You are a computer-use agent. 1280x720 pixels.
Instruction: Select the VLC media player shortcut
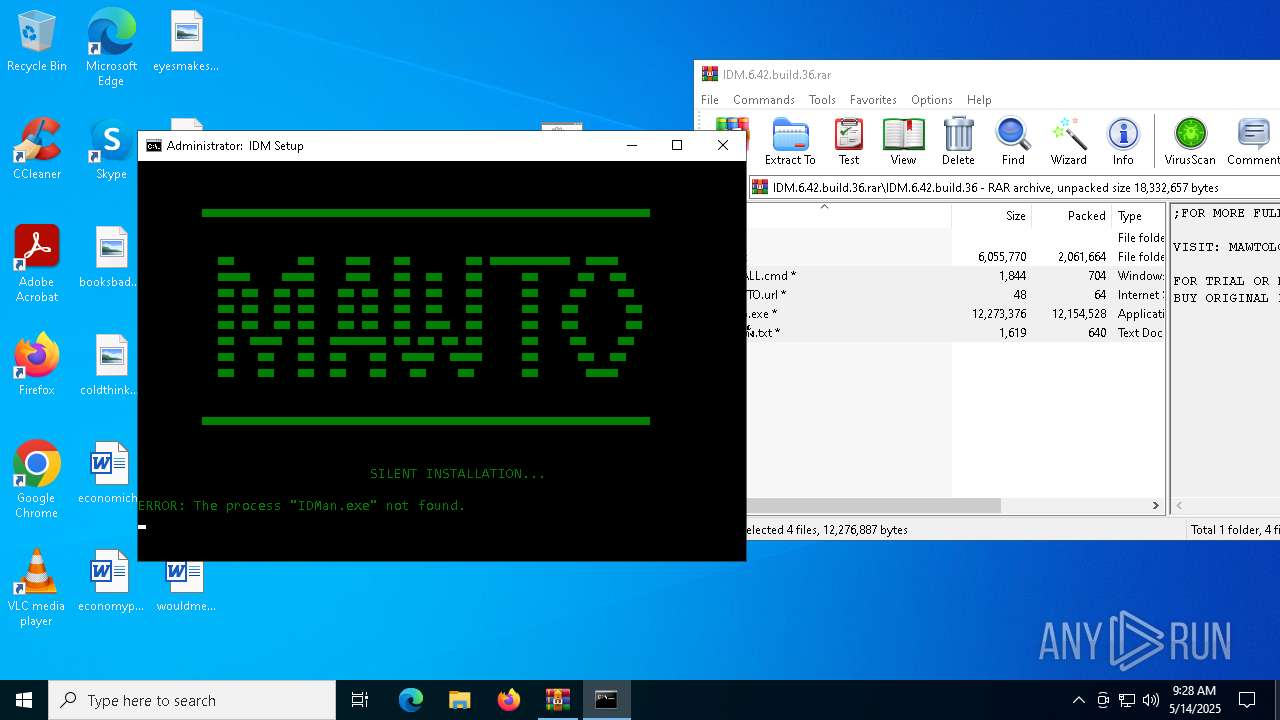click(x=37, y=588)
